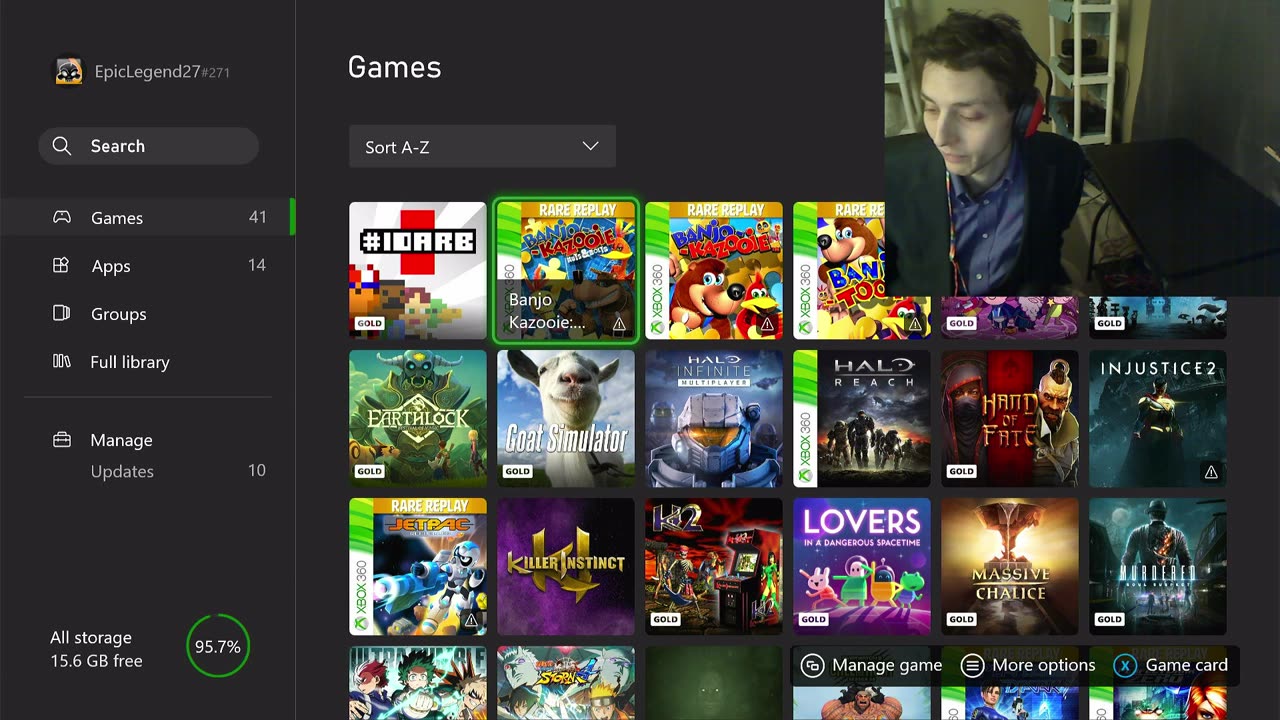Viewport: 1280px width, 720px height.
Task: Click the Search input field
Action: pos(148,146)
